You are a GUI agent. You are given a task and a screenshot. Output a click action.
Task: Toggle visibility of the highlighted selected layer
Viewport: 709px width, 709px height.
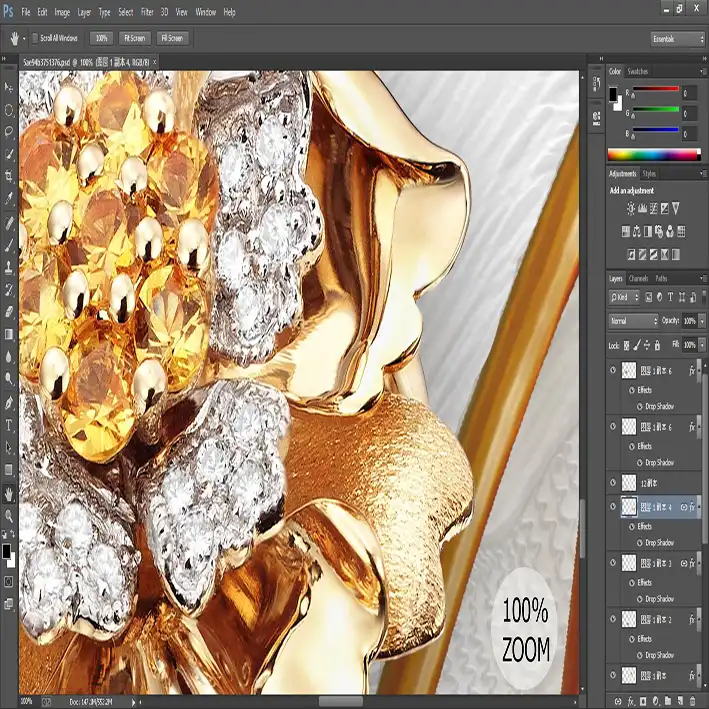(614, 507)
